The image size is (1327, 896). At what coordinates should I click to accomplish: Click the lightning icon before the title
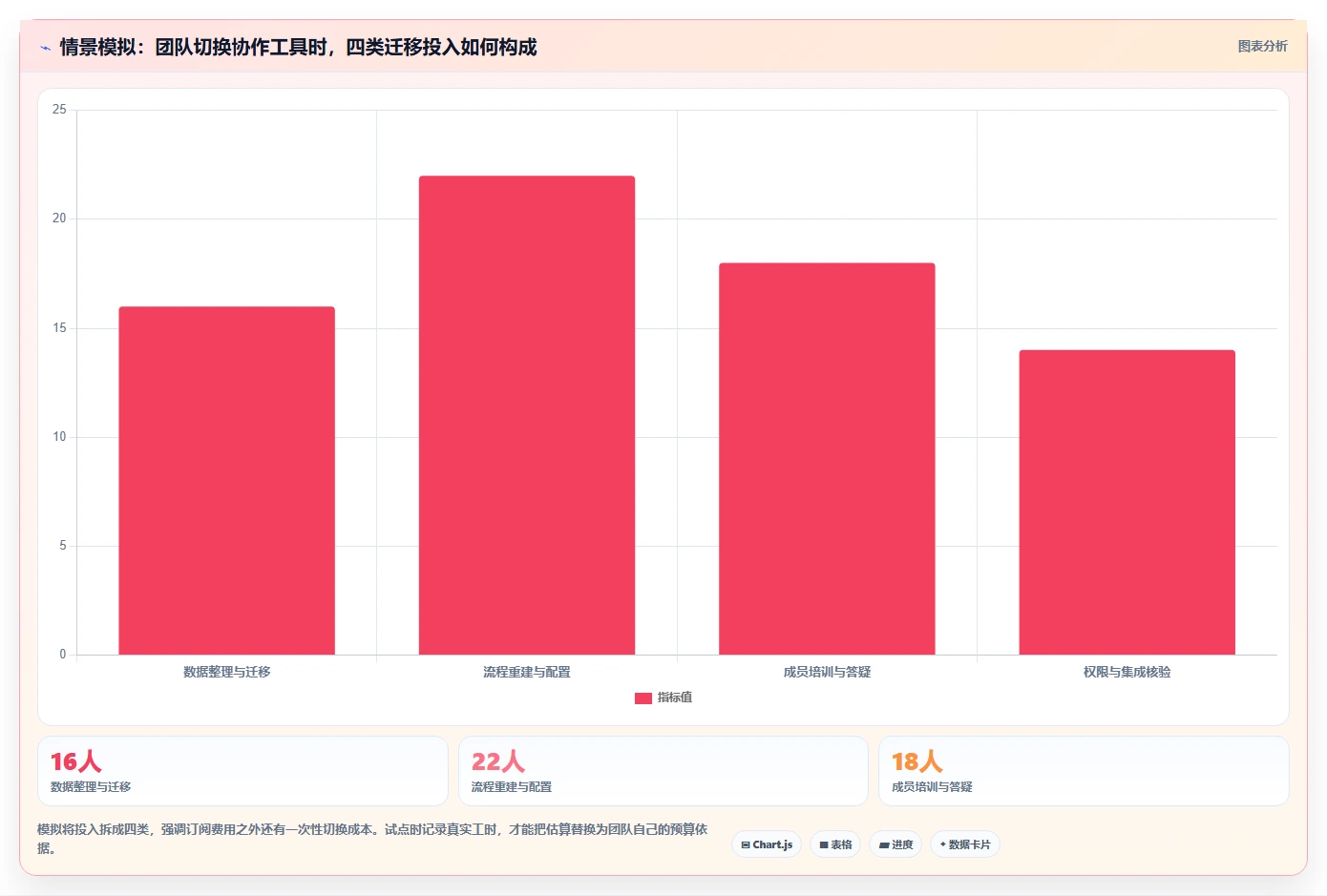(45, 48)
